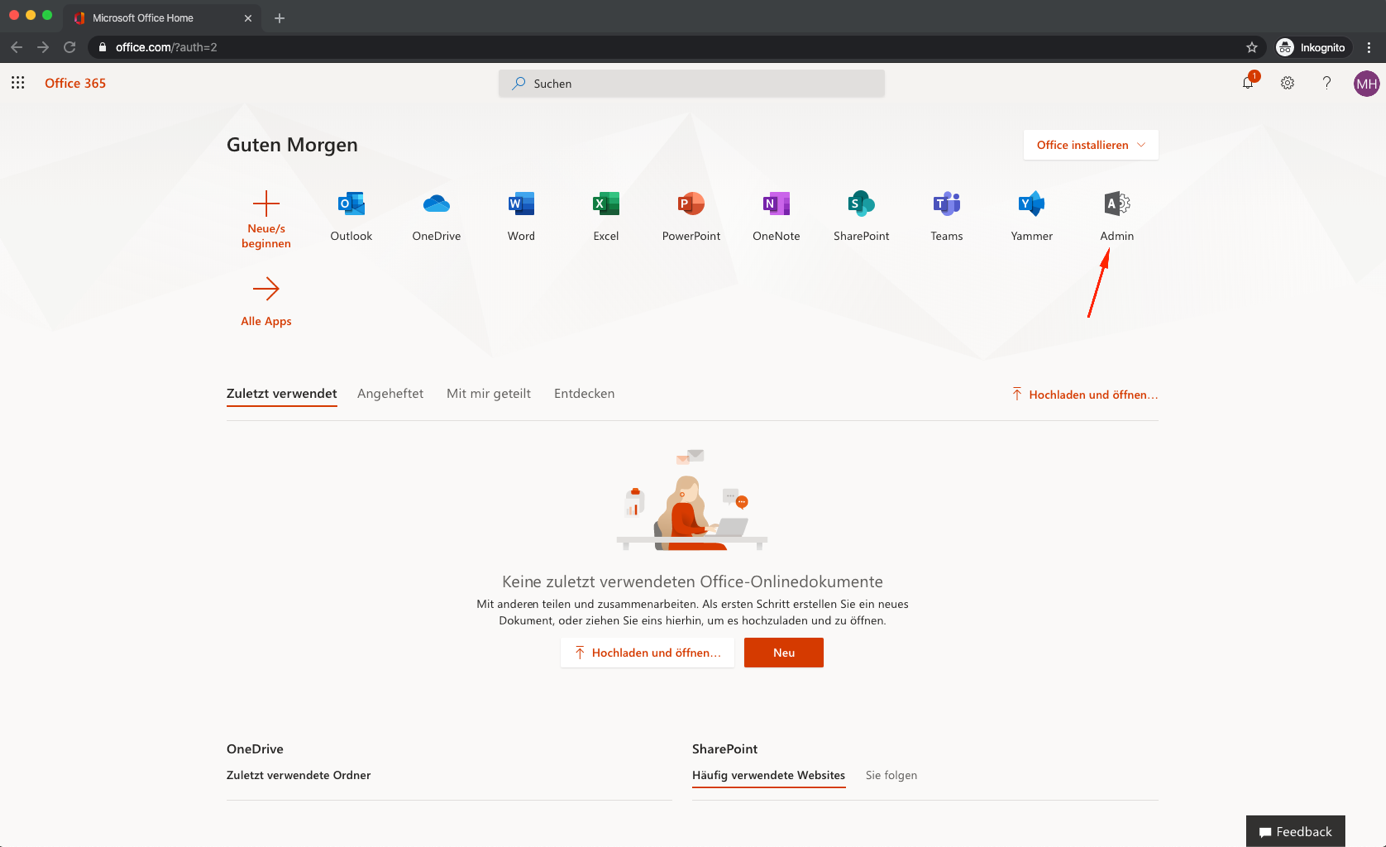Open the Yammer app
Viewport: 1386px width, 847px height.
click(1031, 216)
